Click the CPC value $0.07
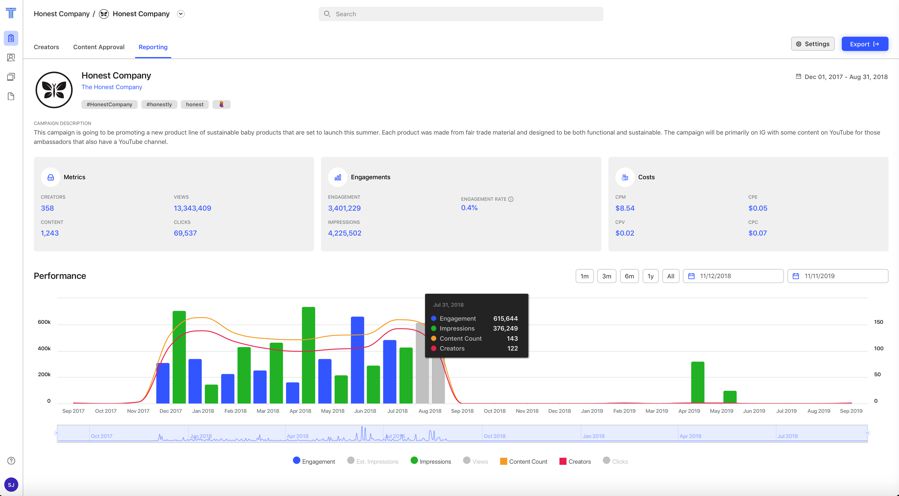 point(757,233)
